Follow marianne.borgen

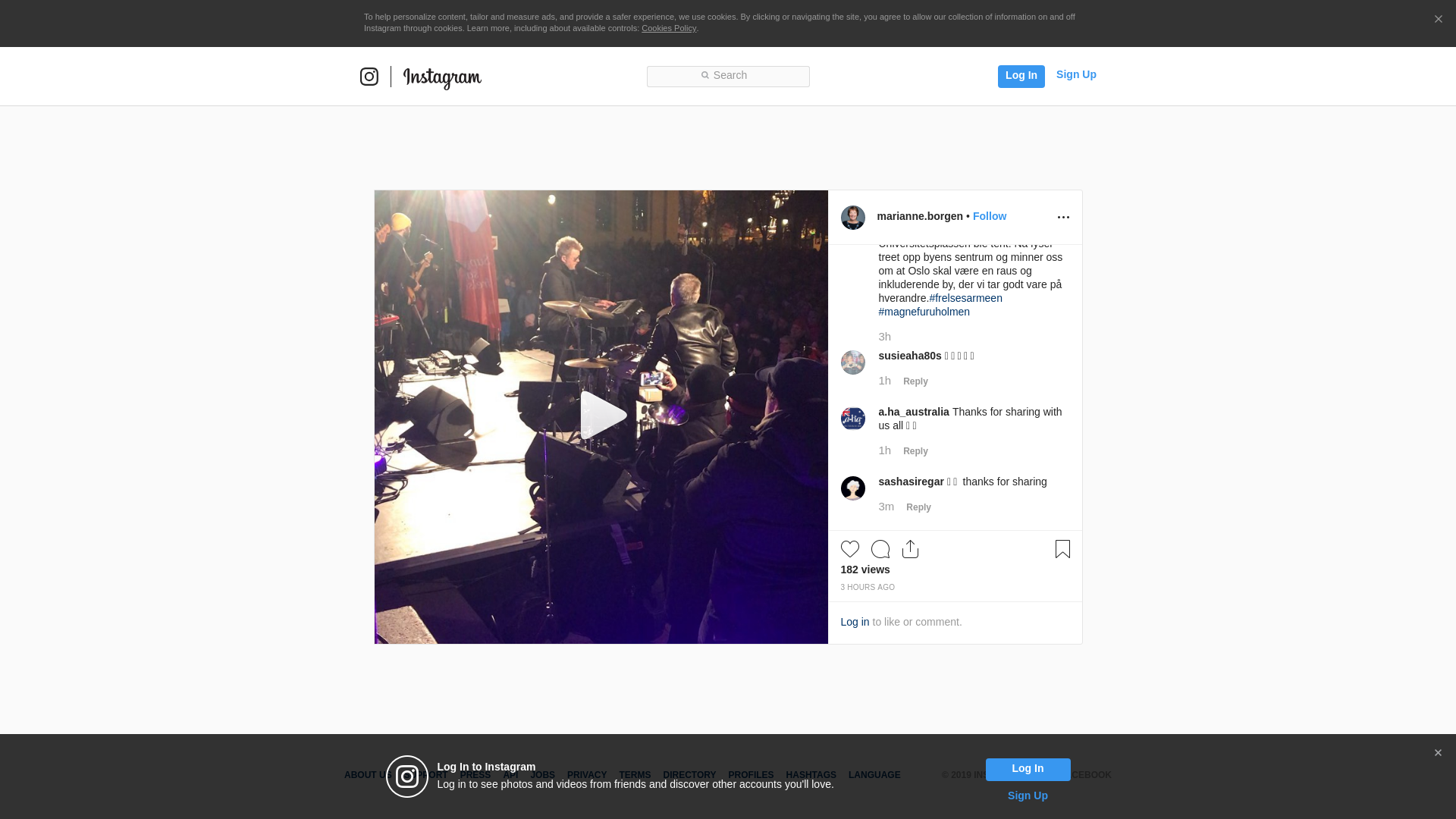[990, 216]
